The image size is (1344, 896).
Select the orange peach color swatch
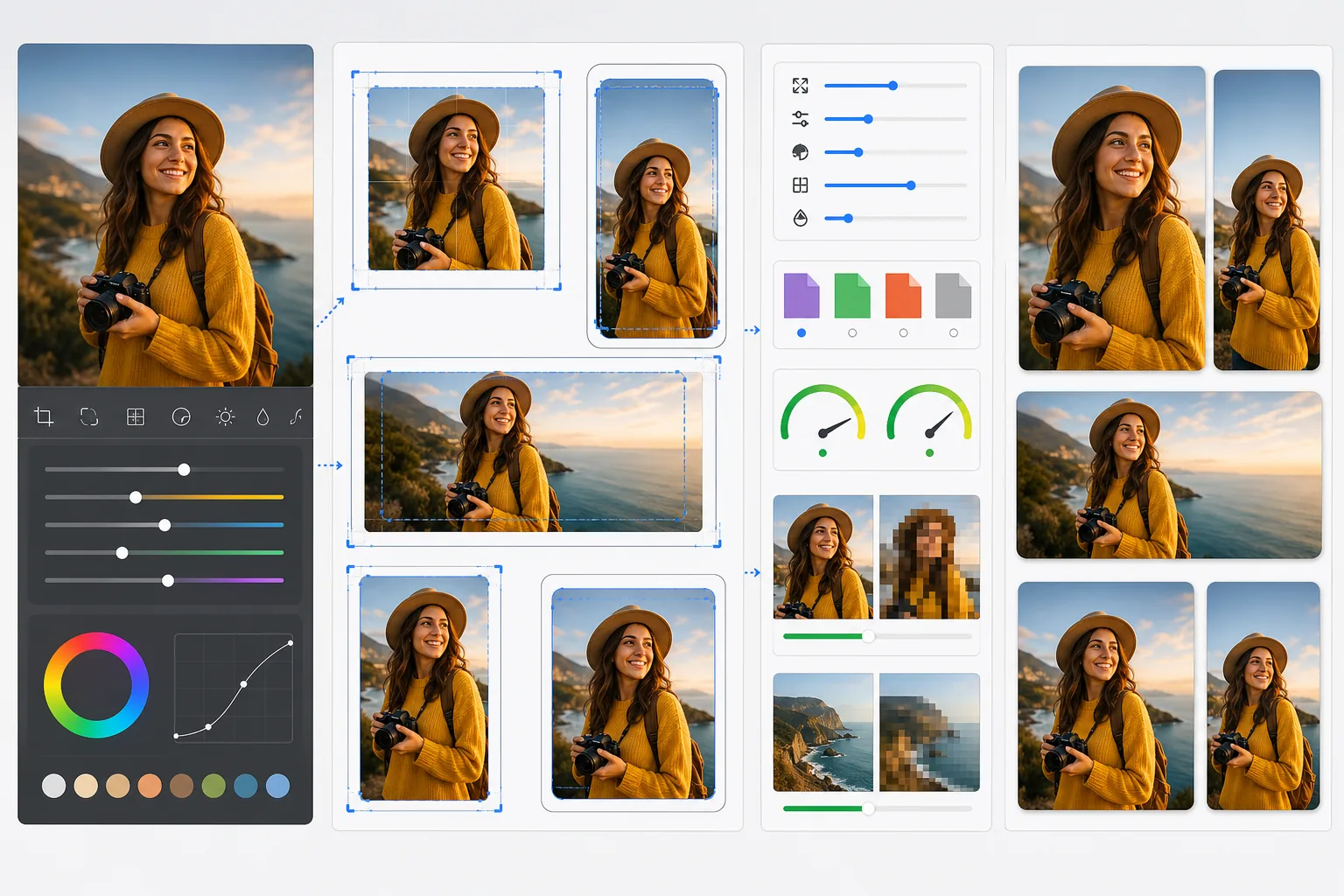(x=150, y=786)
